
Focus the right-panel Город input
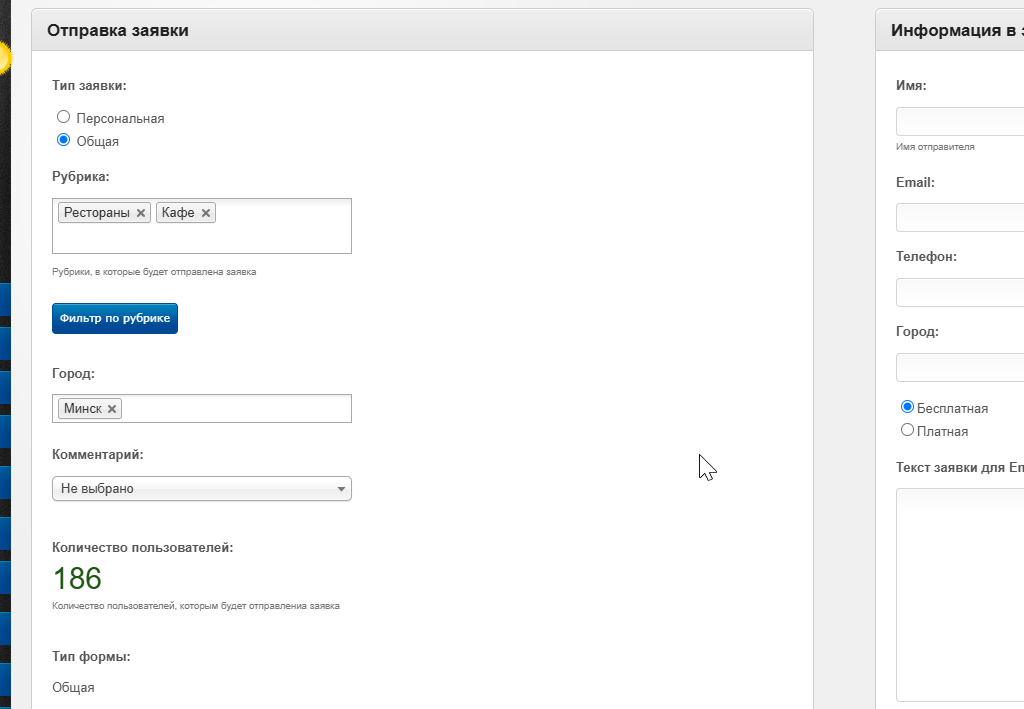coord(960,368)
